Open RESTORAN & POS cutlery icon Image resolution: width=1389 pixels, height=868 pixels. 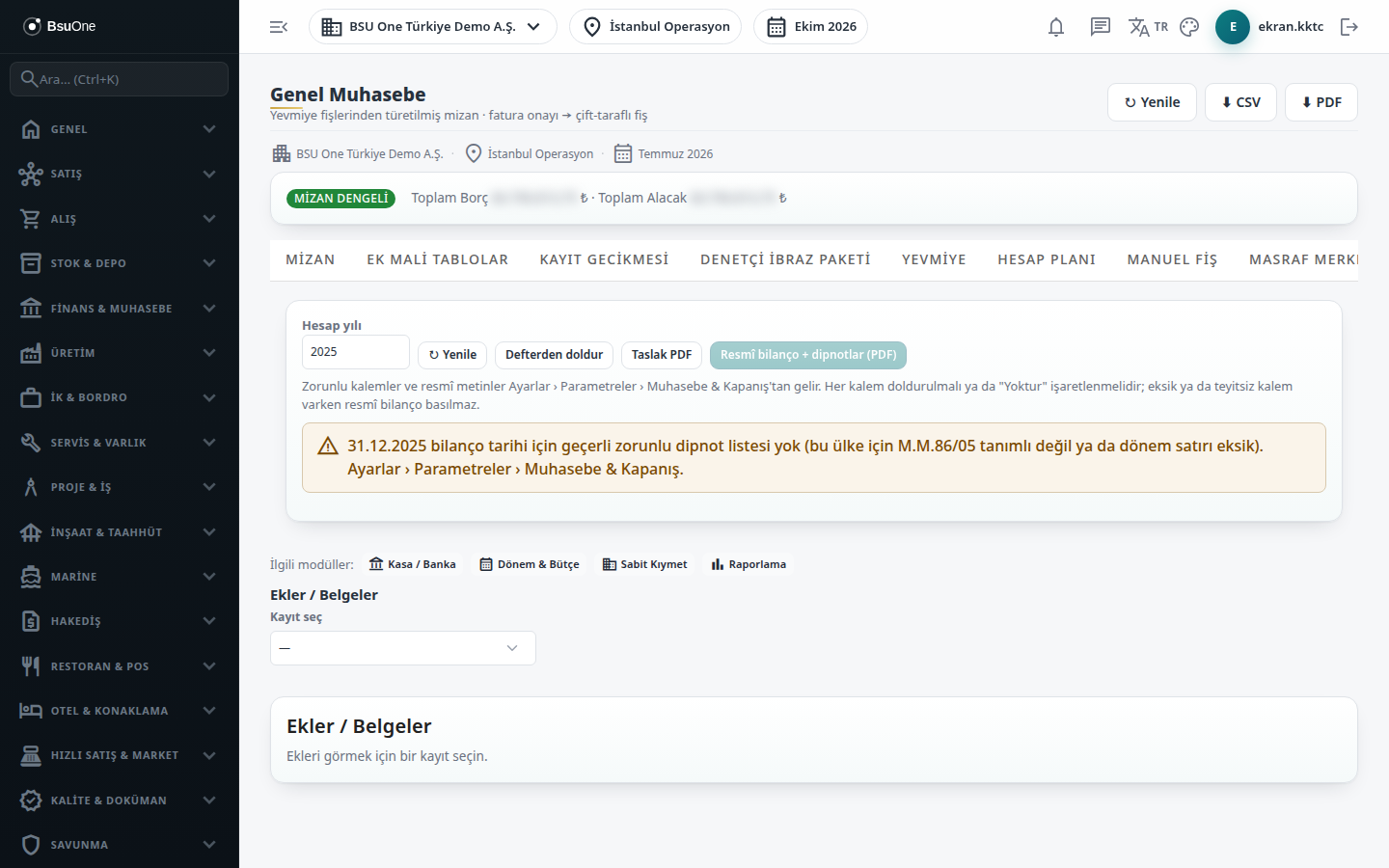pyautogui.click(x=31, y=666)
